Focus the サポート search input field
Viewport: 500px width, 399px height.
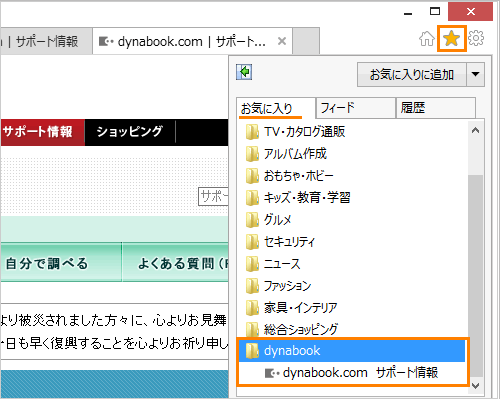(x=214, y=197)
